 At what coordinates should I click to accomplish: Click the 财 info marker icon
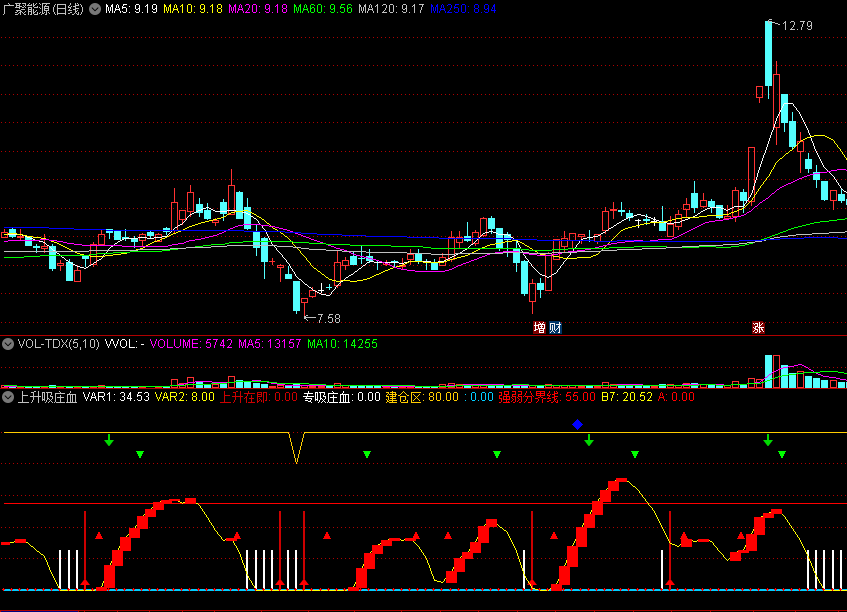click(555, 328)
